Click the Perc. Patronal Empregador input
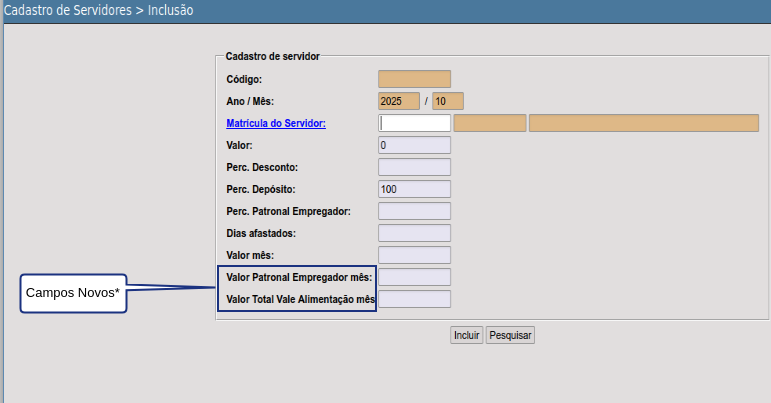This screenshot has height=403, width=771. click(414, 211)
